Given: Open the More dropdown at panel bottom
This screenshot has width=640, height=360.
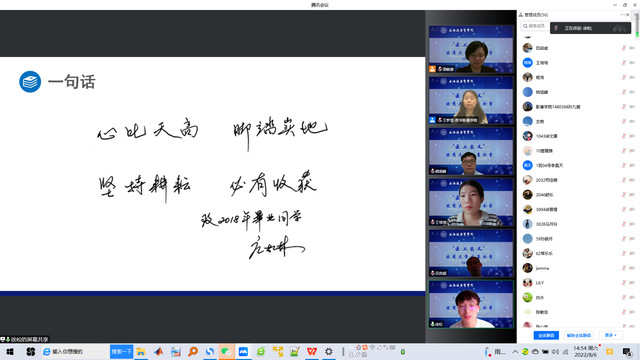Looking at the screenshot, I should (611, 335).
